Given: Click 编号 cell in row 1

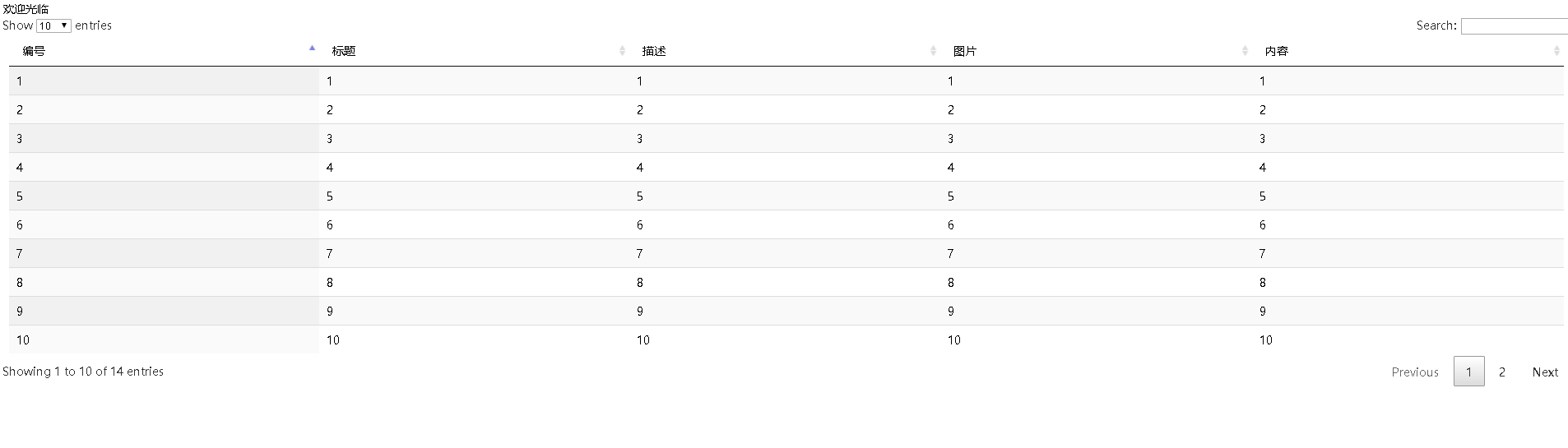Looking at the screenshot, I should coord(164,81).
